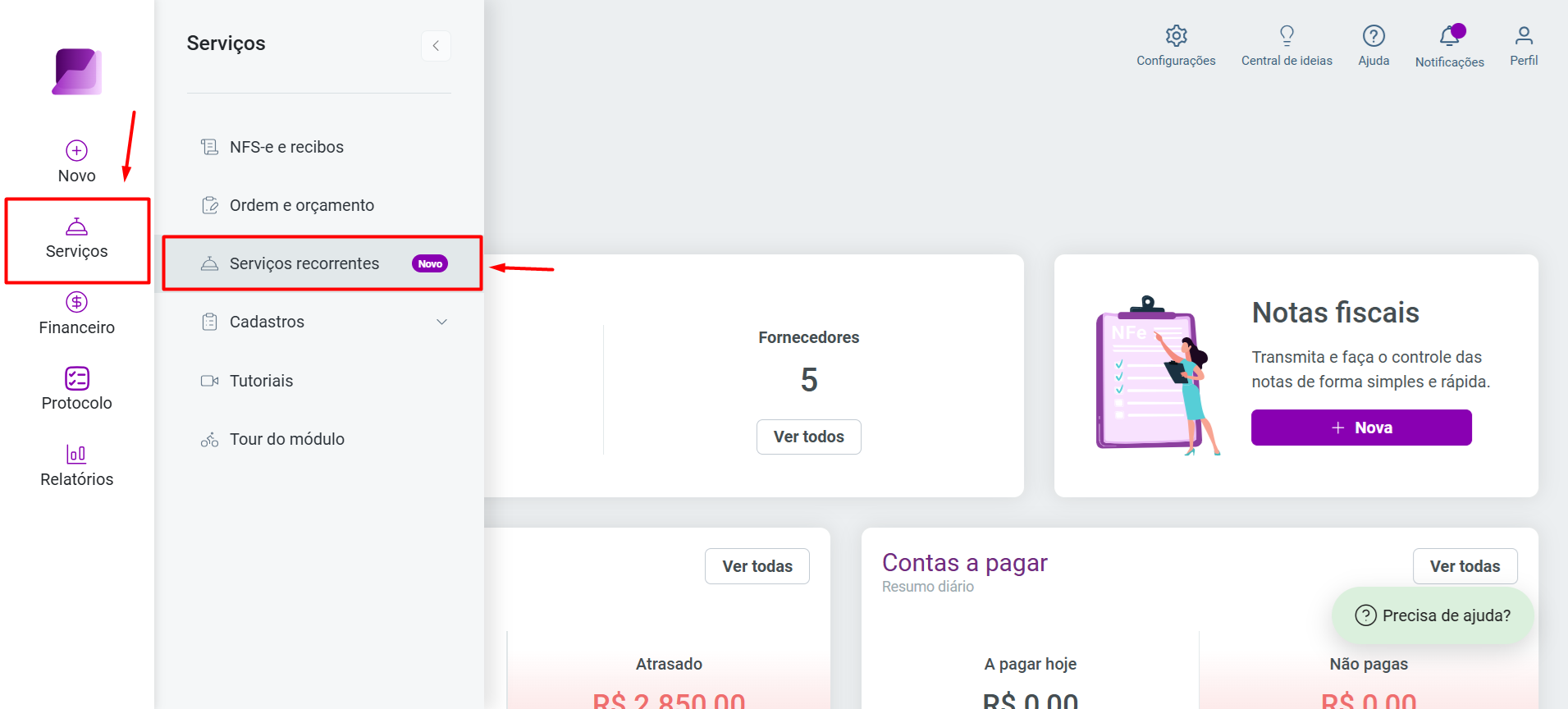Click the Ordem e orçamento edit icon
This screenshot has height=709, width=1568.
pyautogui.click(x=210, y=205)
